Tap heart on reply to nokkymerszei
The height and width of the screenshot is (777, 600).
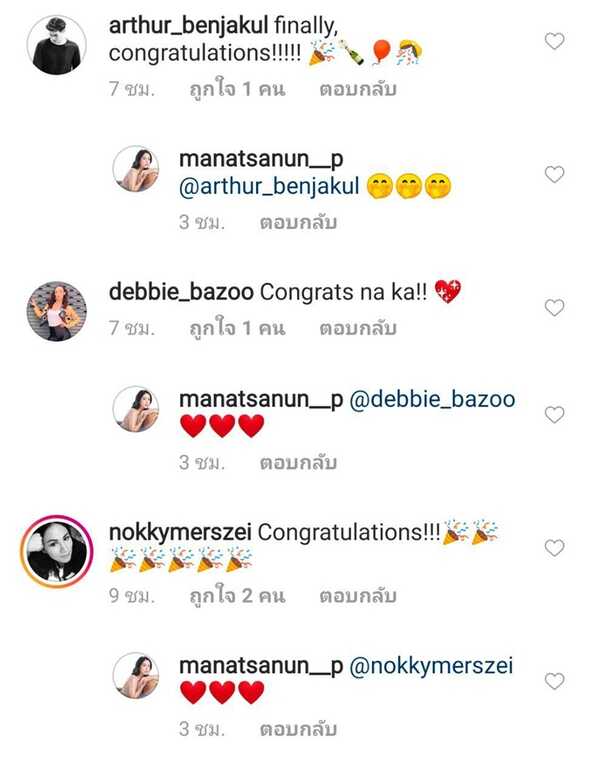554,681
